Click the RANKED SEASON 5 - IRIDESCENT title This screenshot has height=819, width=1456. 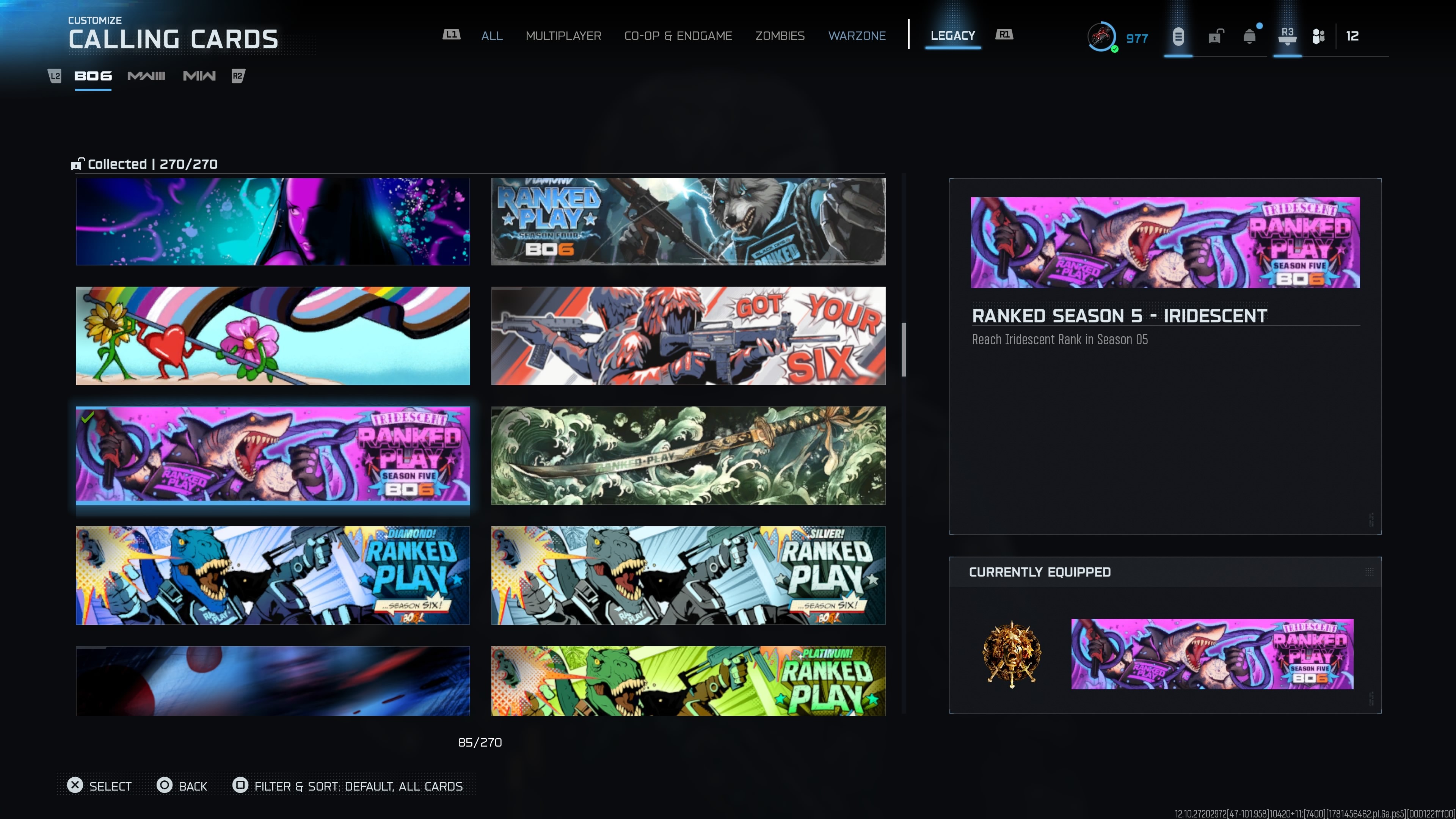[1120, 315]
